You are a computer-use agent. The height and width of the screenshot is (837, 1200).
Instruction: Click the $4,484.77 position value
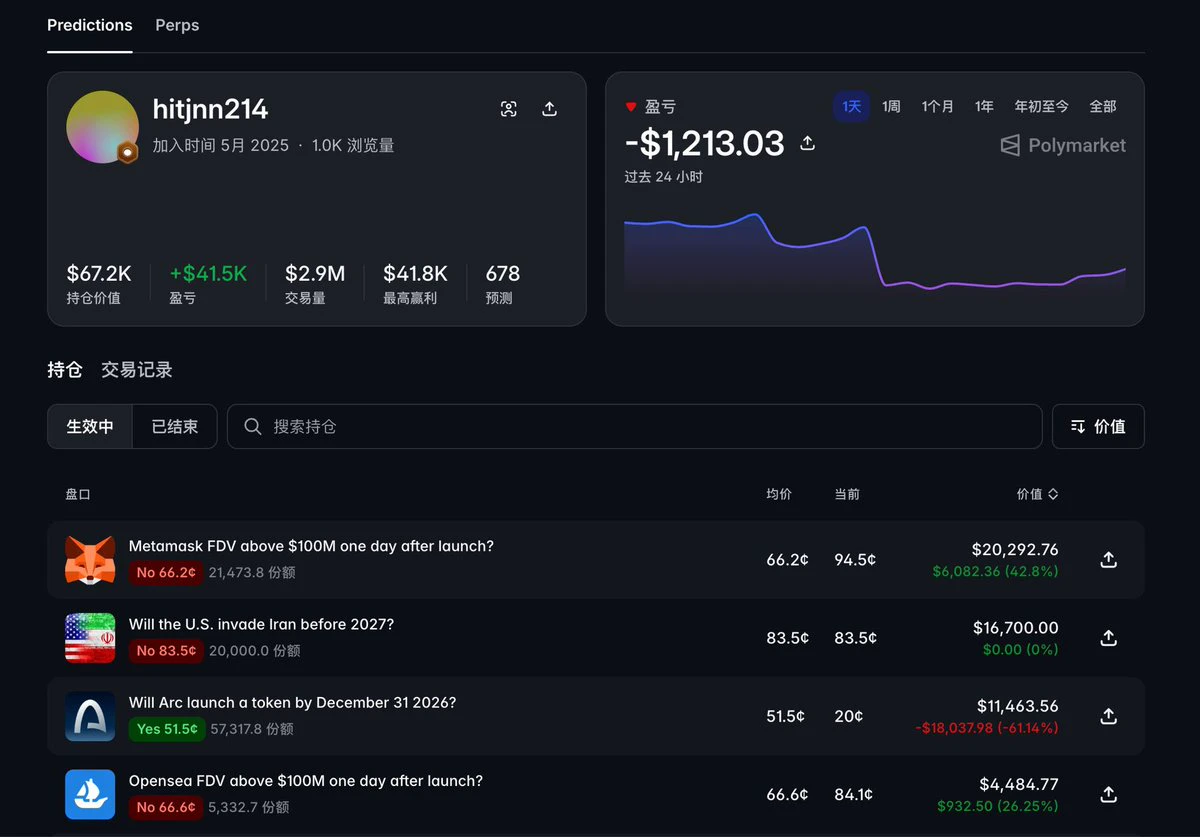pos(1019,783)
